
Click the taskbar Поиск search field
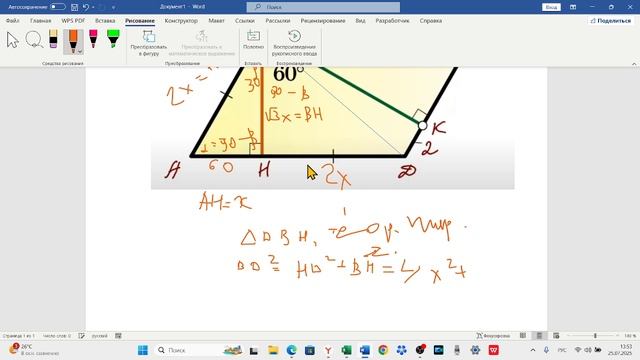tap(199, 350)
